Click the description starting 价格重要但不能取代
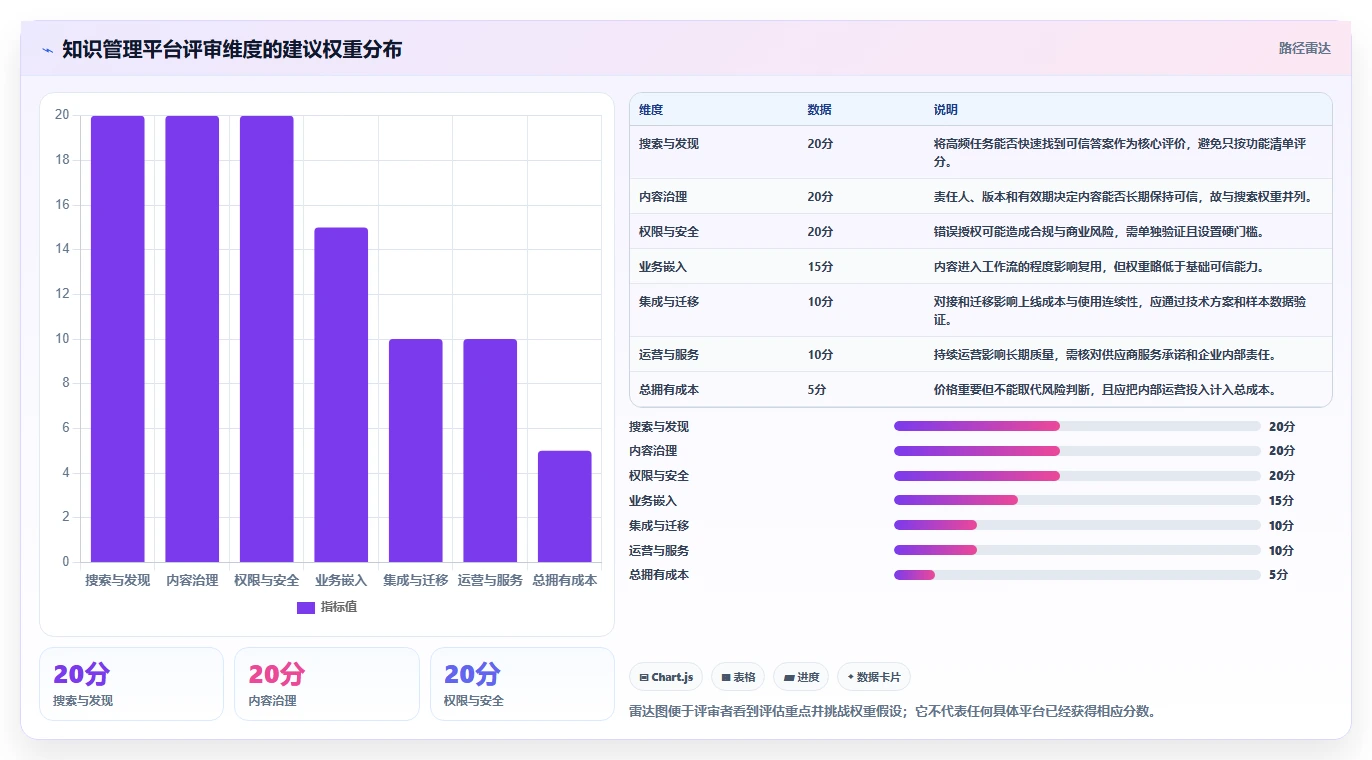This screenshot has height=760, width=1372. (1104, 390)
